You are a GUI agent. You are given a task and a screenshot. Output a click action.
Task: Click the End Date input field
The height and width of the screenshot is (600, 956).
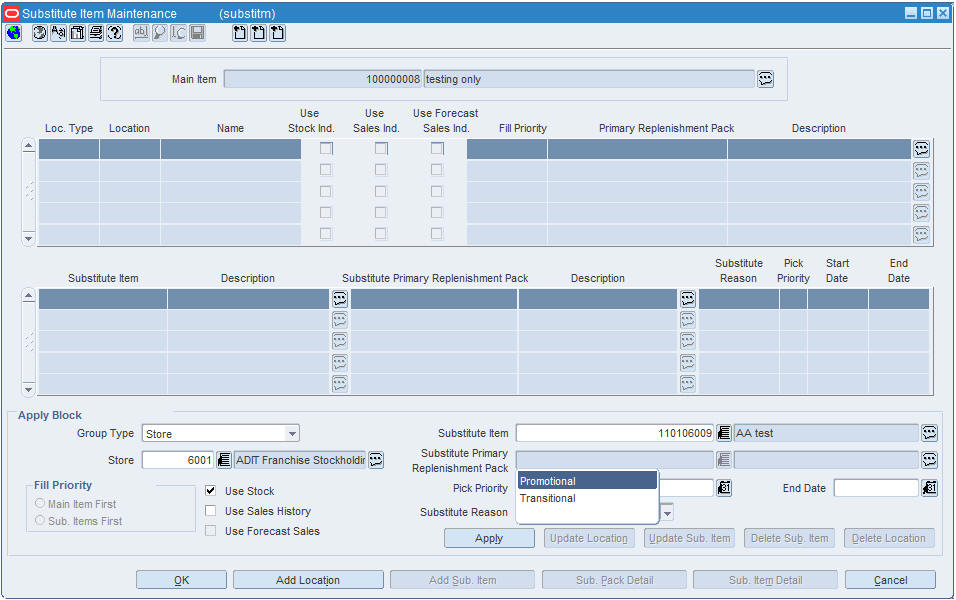pyautogui.click(x=876, y=488)
